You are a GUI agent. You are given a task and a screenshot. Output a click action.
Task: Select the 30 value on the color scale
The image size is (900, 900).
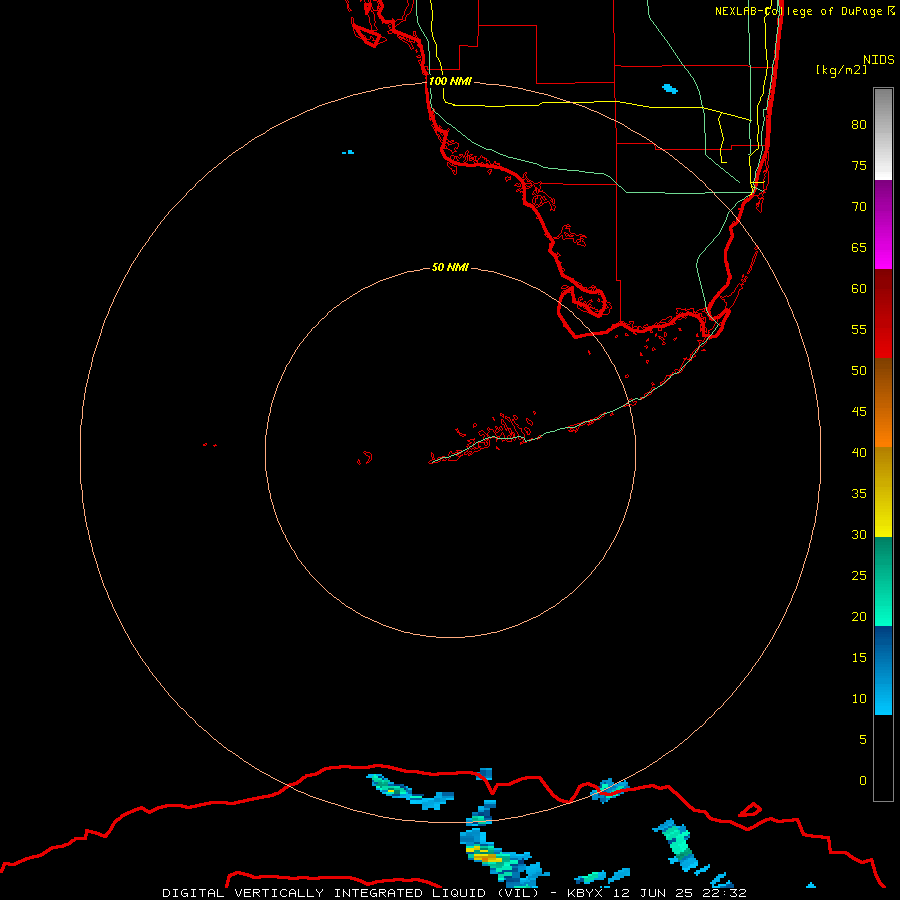pyautogui.click(x=859, y=534)
